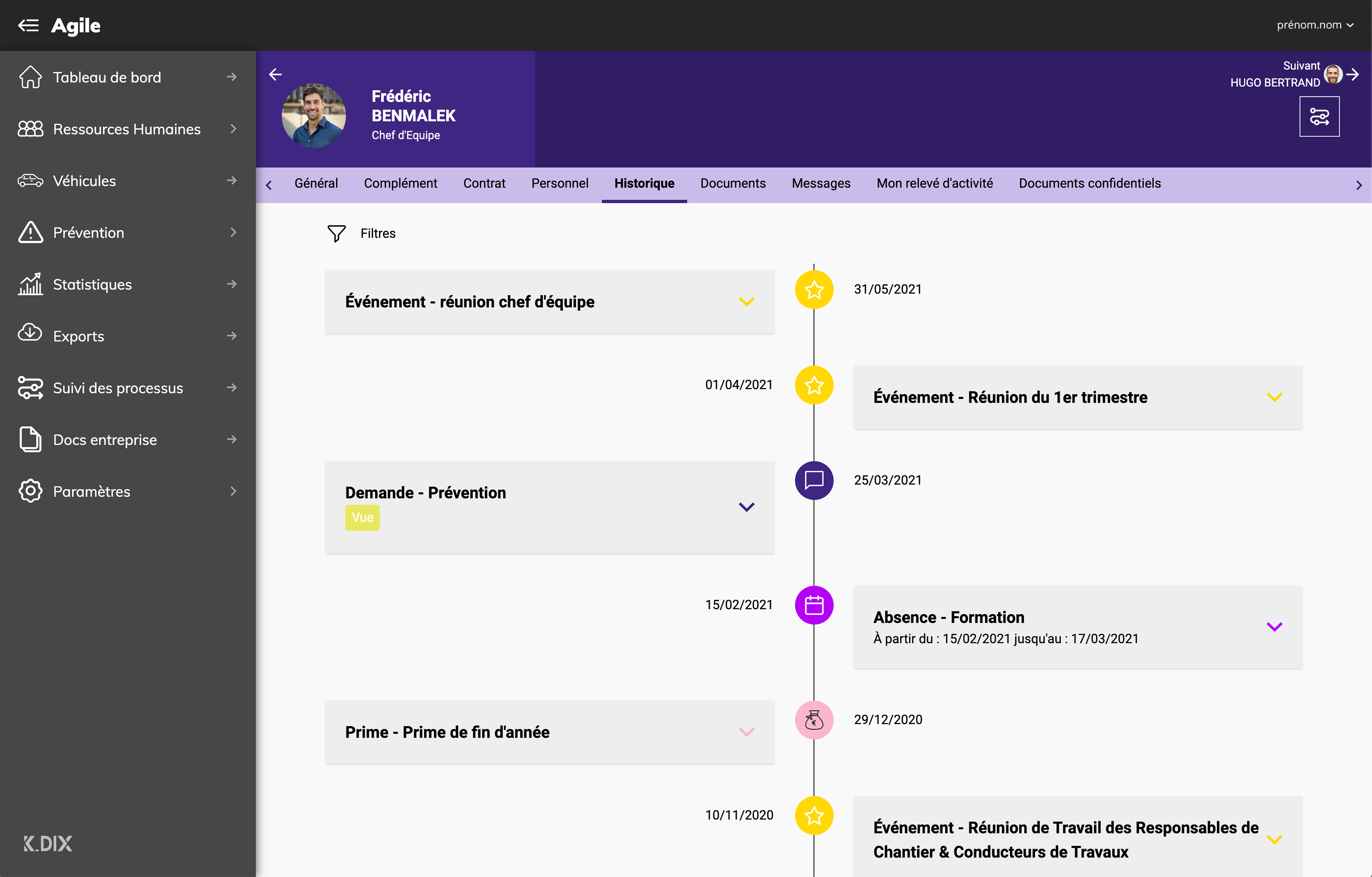Click the Vue status badge
1372x877 pixels.
[362, 518]
